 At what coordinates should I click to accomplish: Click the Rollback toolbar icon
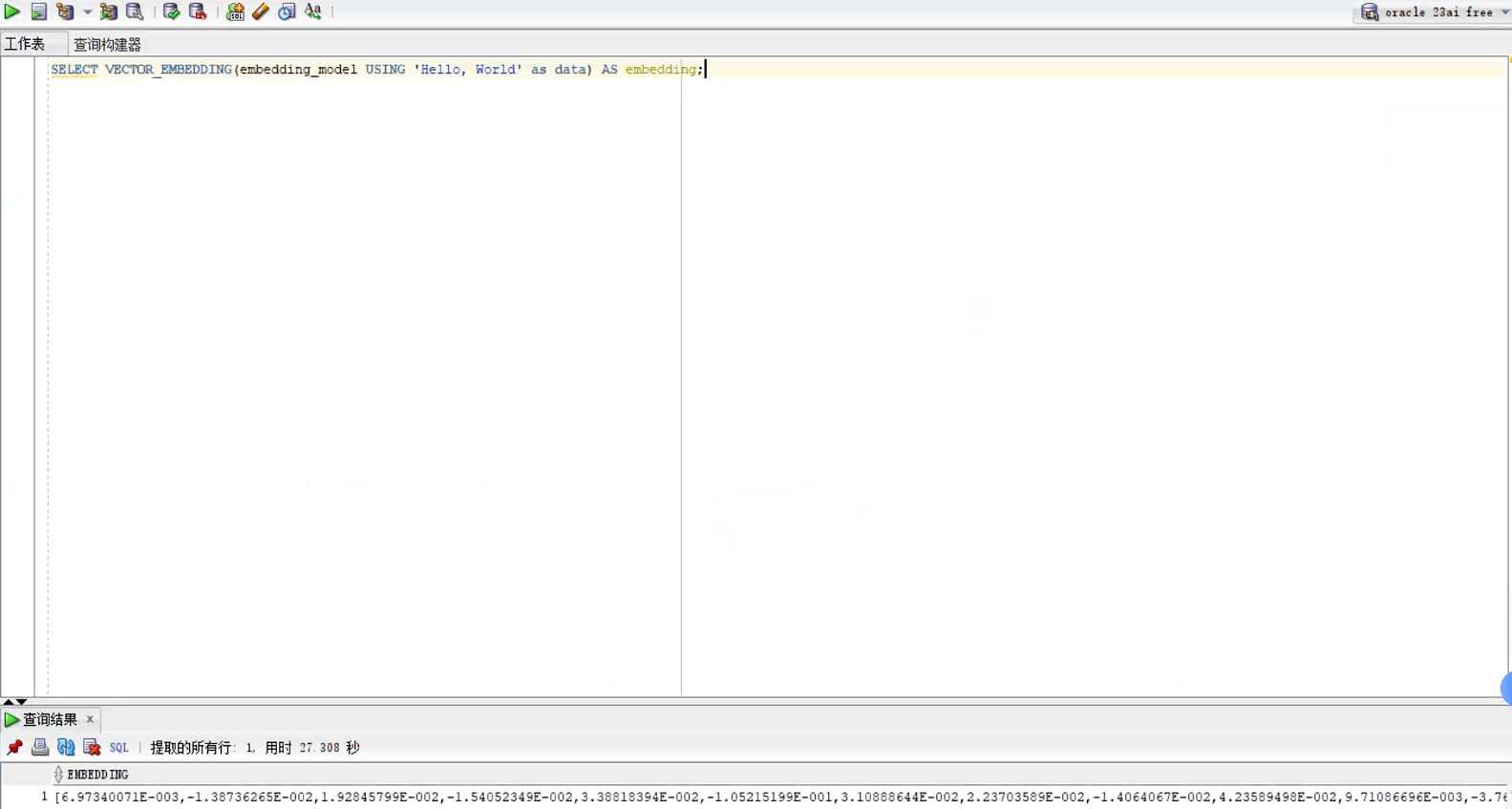click(x=198, y=11)
